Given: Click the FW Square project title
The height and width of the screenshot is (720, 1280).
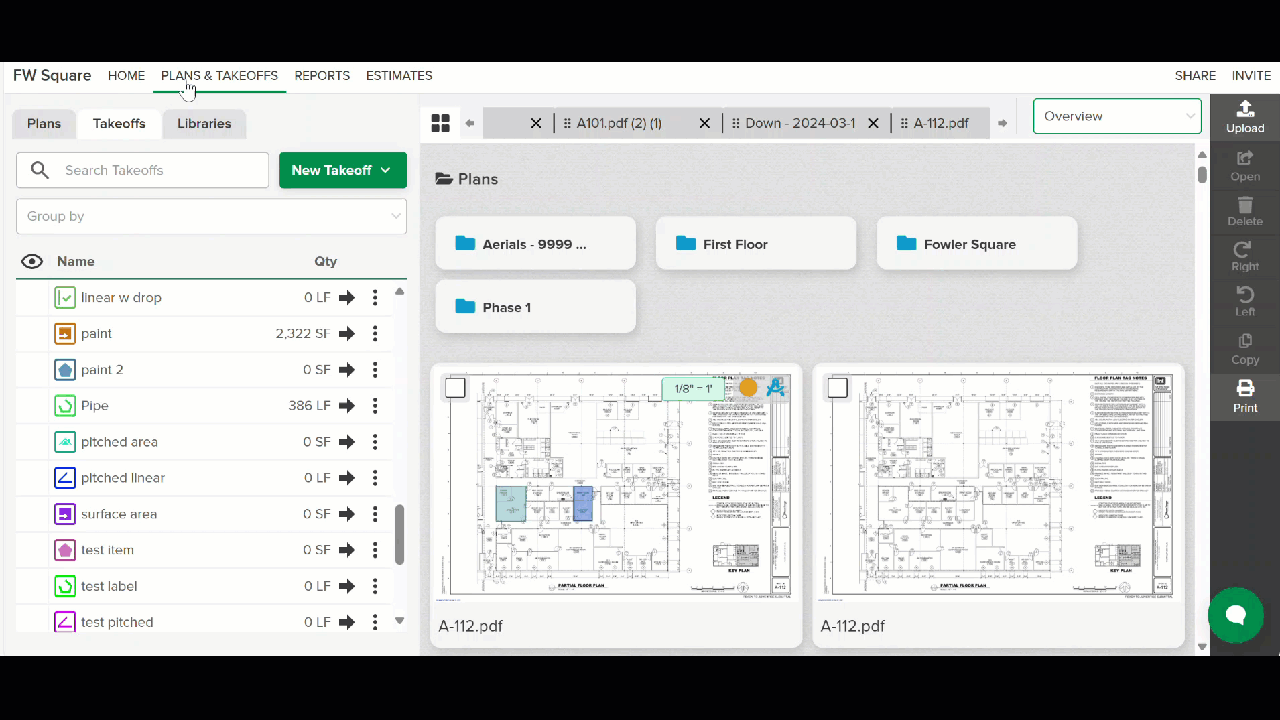Looking at the screenshot, I should 52,76.
